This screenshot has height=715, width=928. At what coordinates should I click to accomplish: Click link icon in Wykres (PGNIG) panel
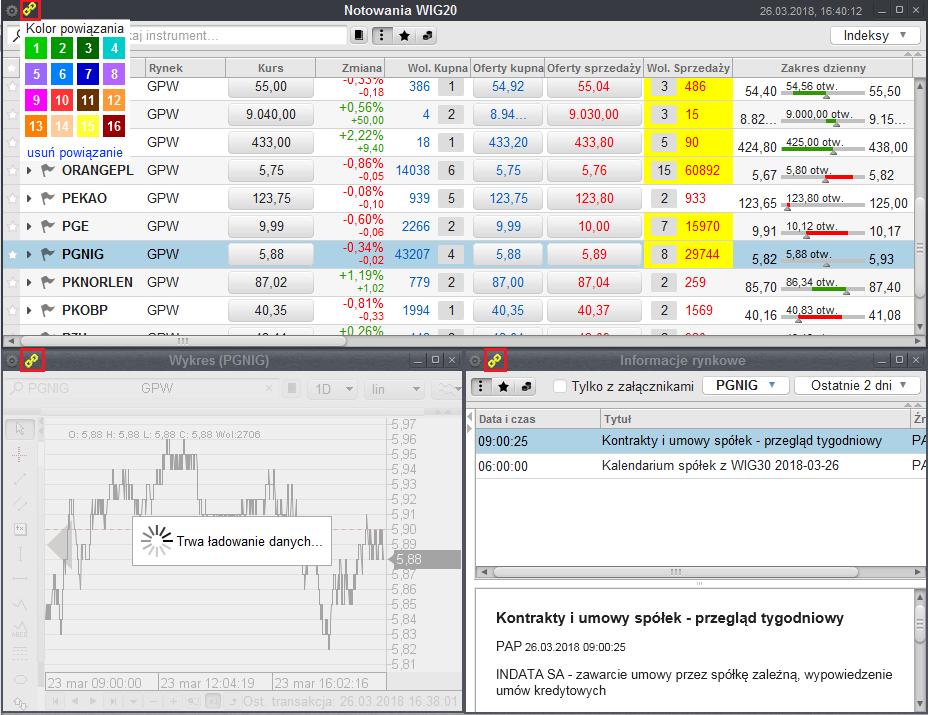[31, 360]
